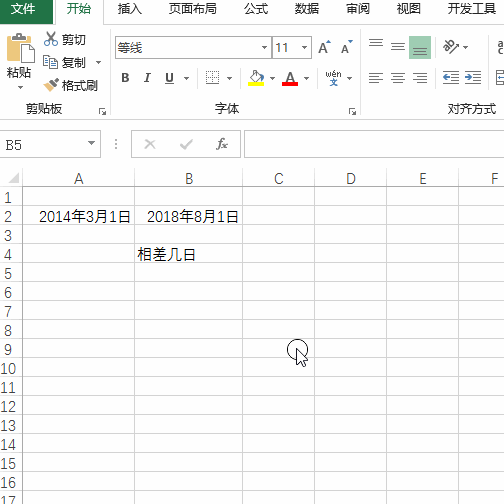Switch to the 数据 (Data) tab
504x504 pixels.
(x=307, y=9)
